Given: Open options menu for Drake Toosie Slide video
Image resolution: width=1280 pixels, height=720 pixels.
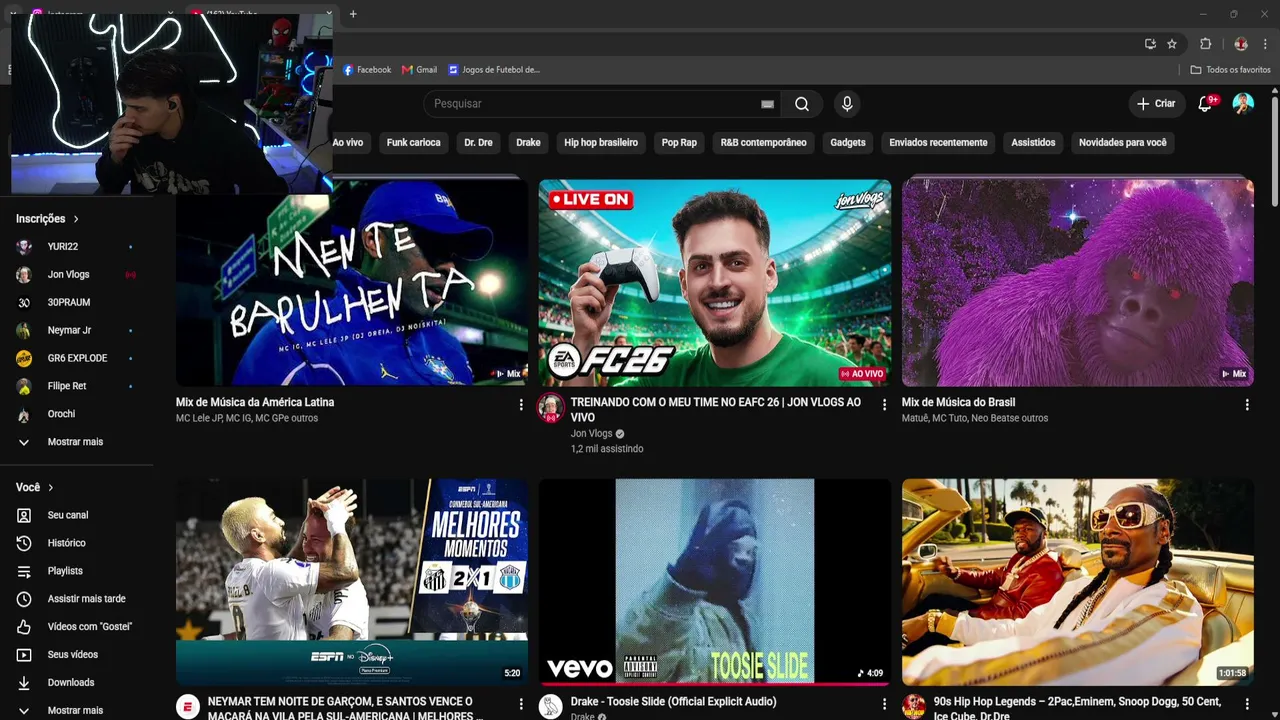Looking at the screenshot, I should (884, 705).
